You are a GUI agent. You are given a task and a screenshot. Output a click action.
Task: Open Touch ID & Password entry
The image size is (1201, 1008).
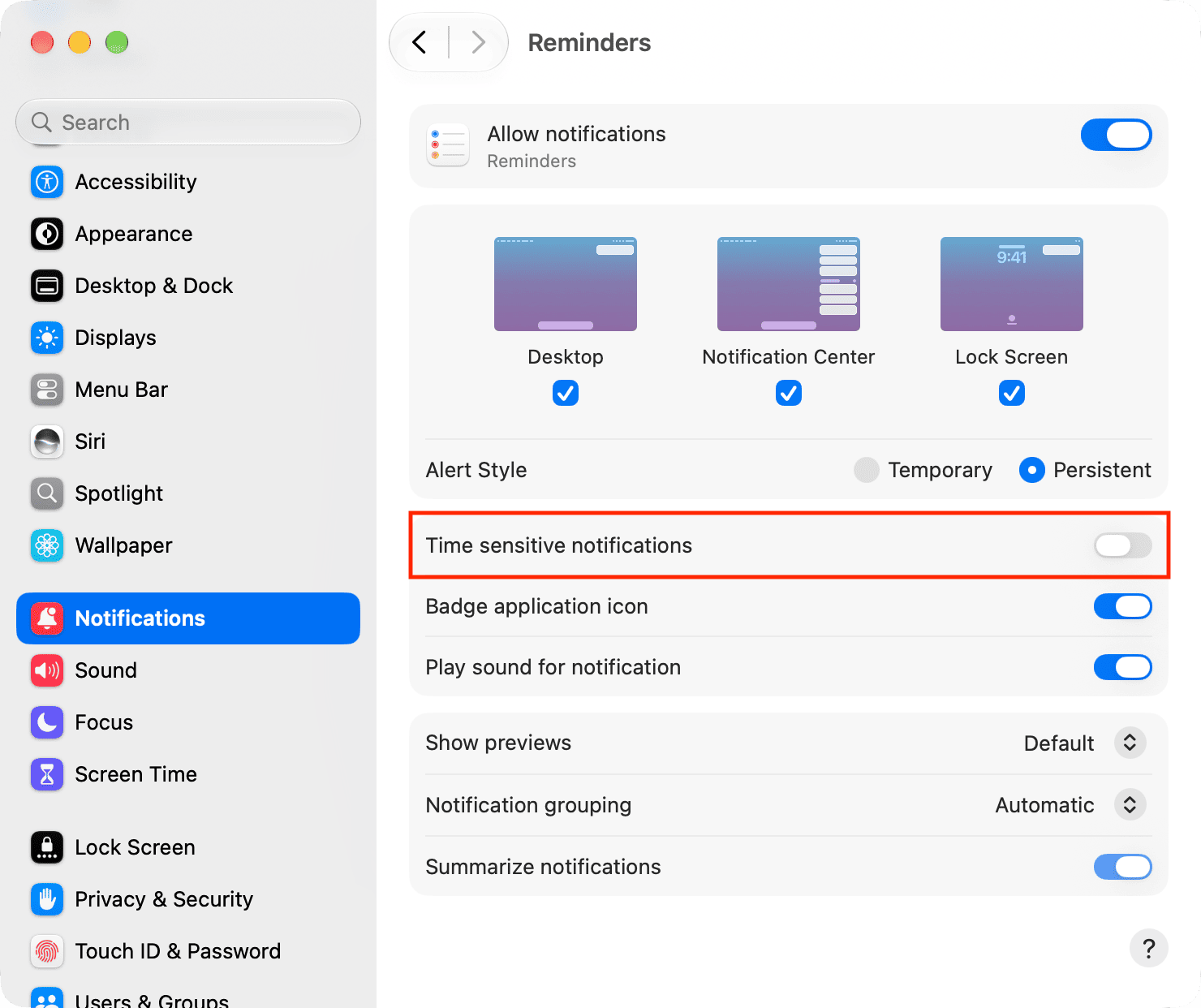click(178, 951)
